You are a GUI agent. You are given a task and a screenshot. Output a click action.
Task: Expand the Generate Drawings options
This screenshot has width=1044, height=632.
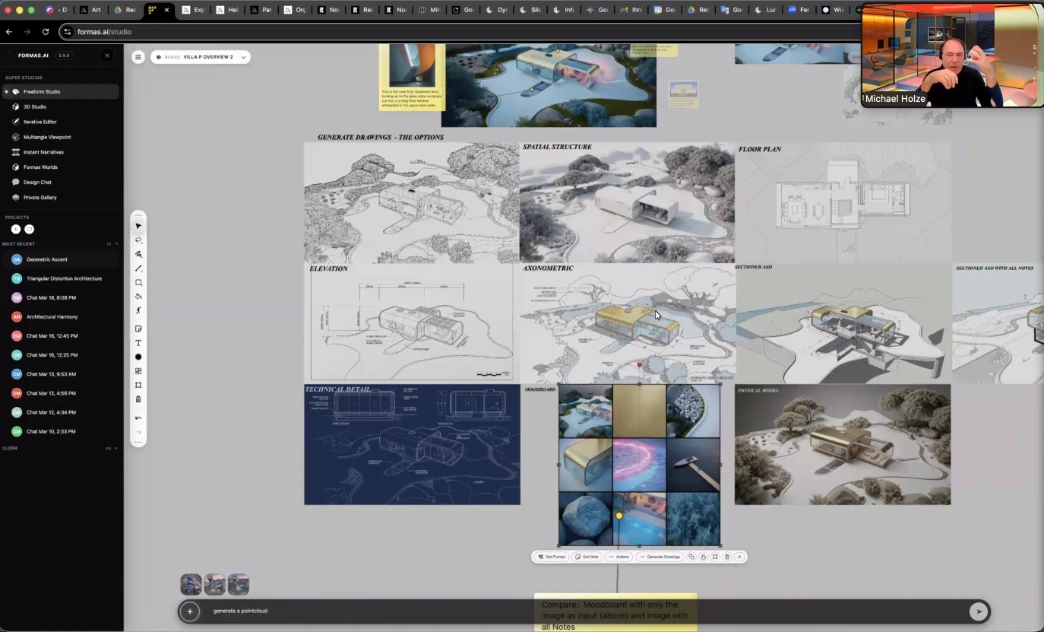tap(660, 557)
